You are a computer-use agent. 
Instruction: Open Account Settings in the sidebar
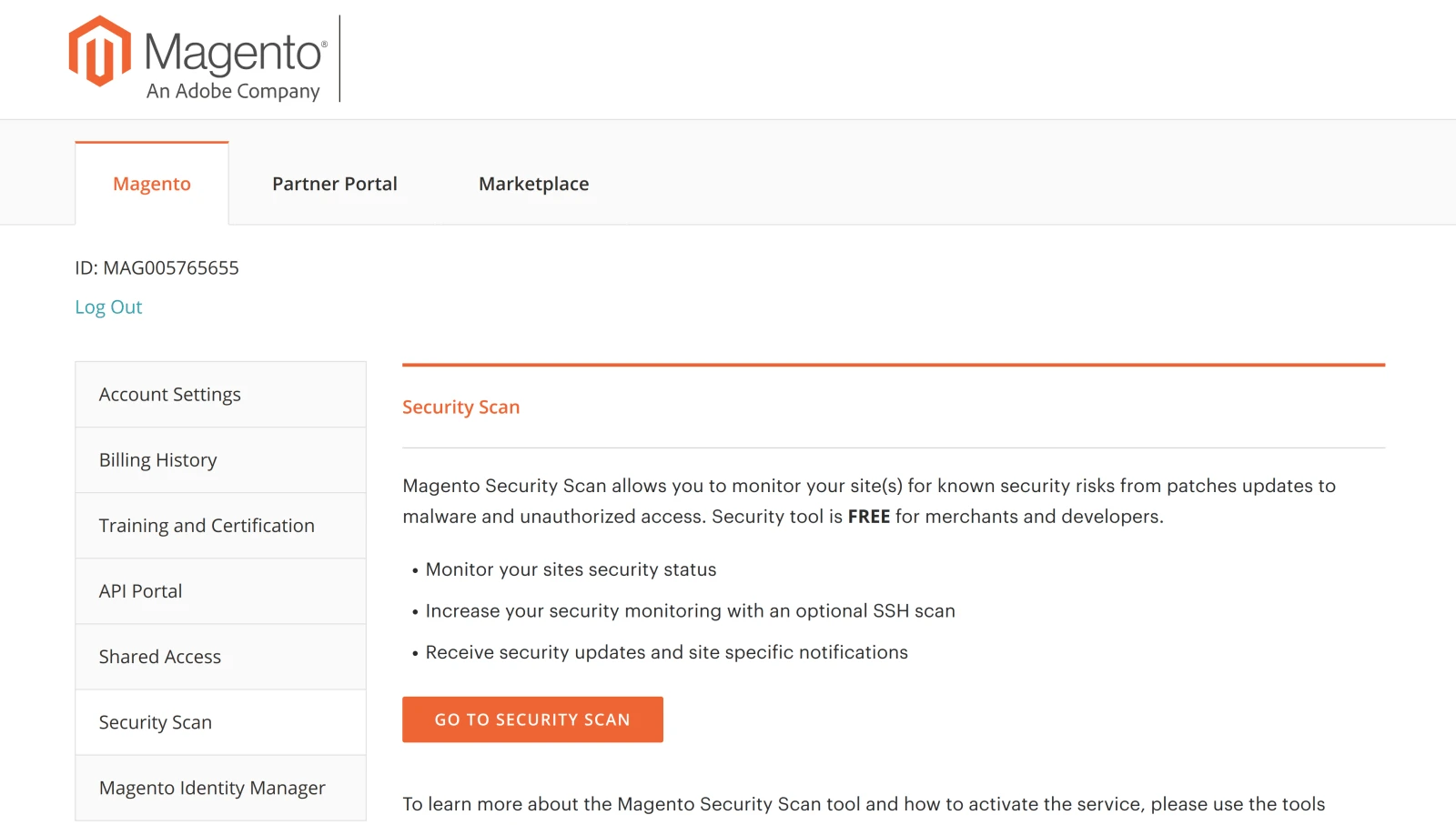pyautogui.click(x=170, y=395)
